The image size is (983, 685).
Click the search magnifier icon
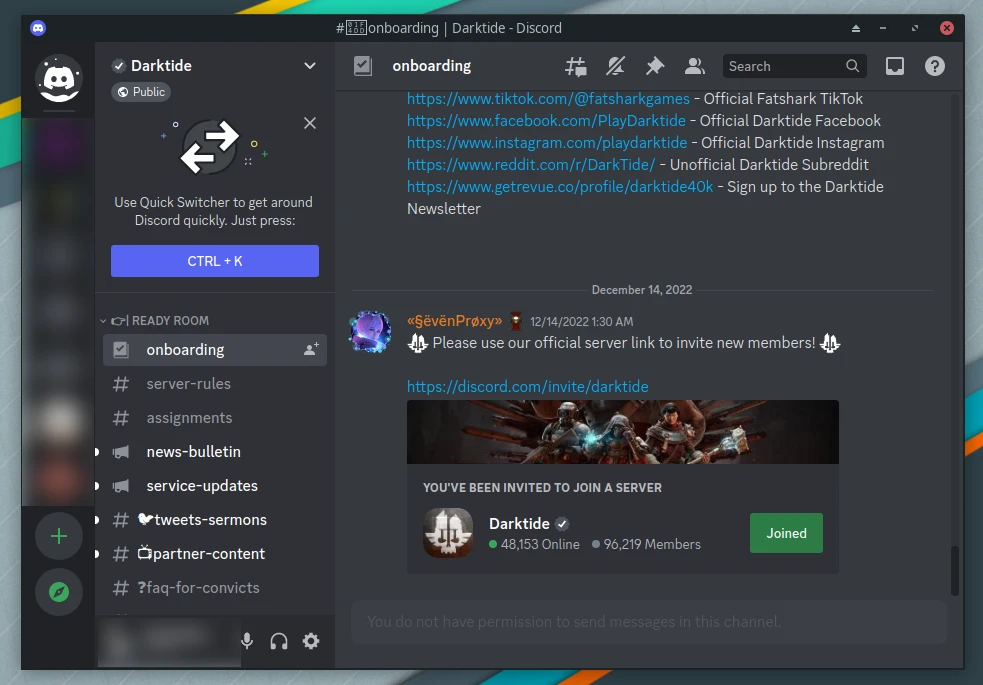(x=852, y=66)
